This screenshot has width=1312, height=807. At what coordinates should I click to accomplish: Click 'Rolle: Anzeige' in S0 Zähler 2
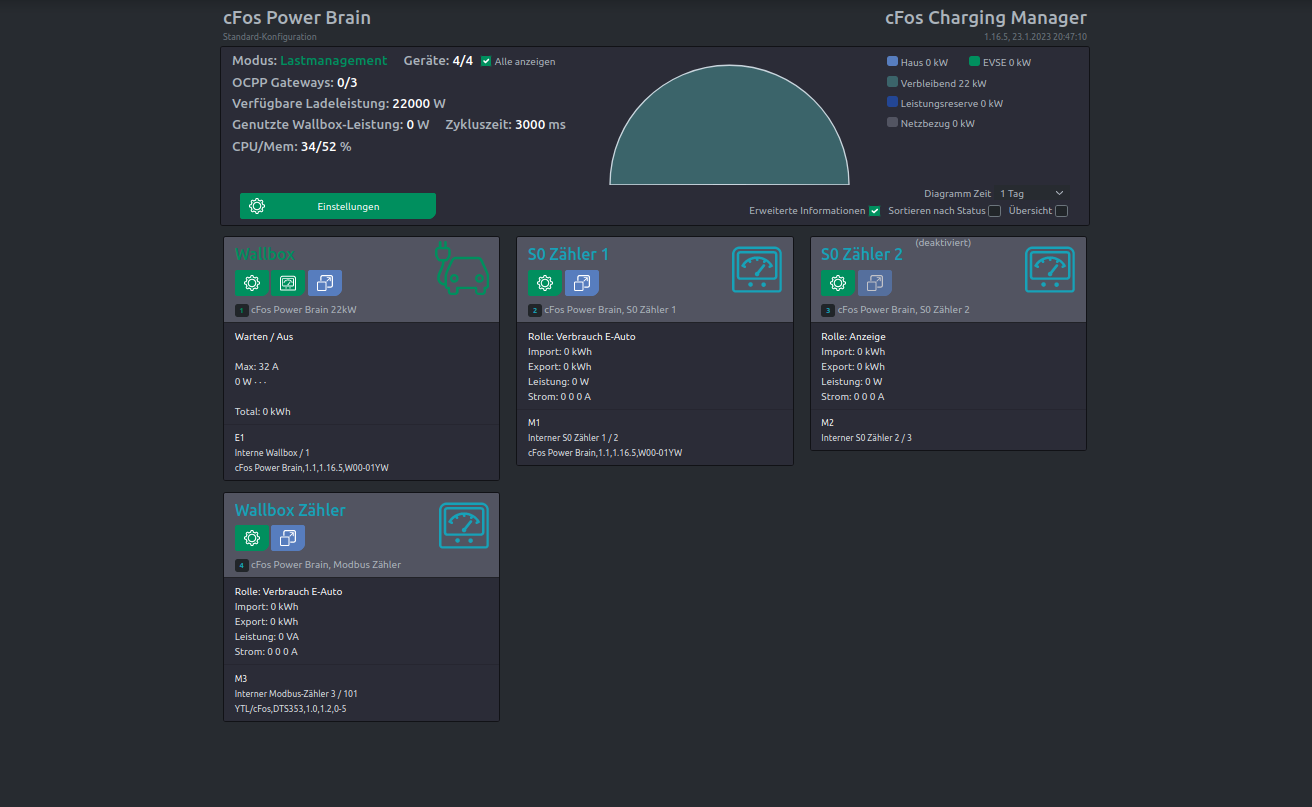click(853, 337)
